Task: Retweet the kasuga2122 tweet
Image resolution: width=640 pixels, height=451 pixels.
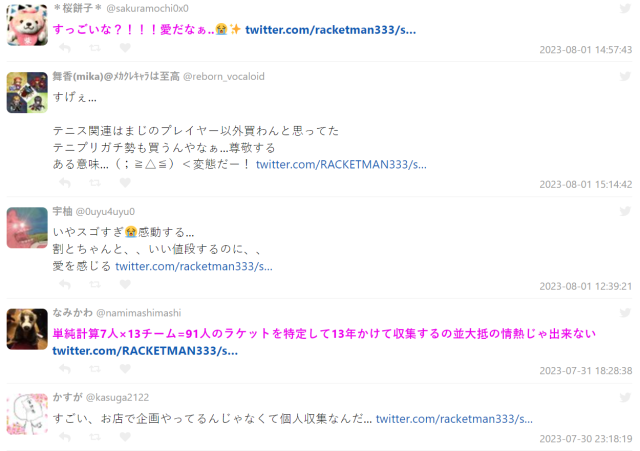Action: click(95, 437)
